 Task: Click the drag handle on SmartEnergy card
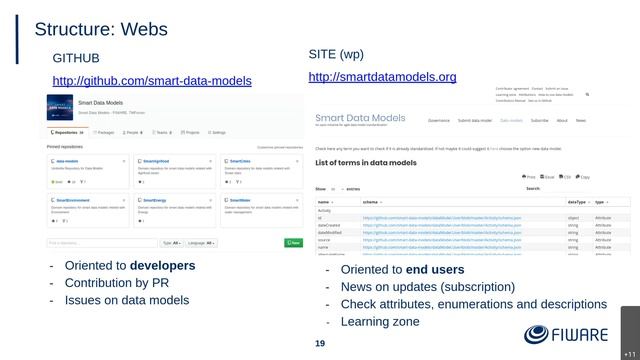211,200
